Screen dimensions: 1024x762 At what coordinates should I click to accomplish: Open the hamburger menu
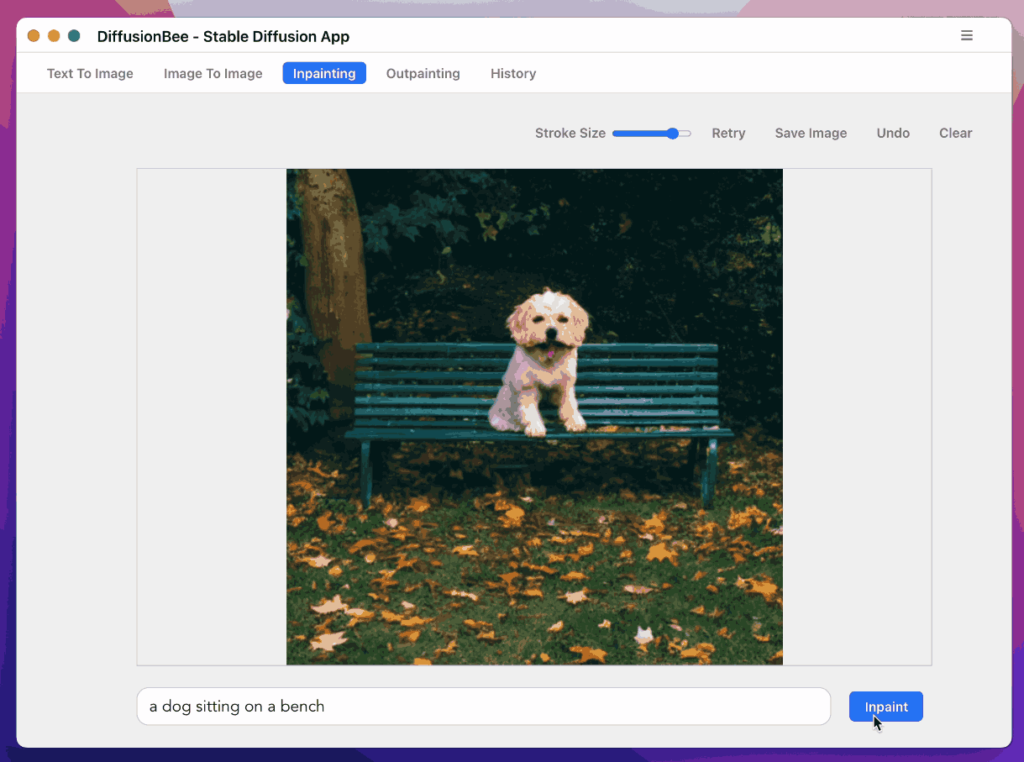click(x=966, y=35)
